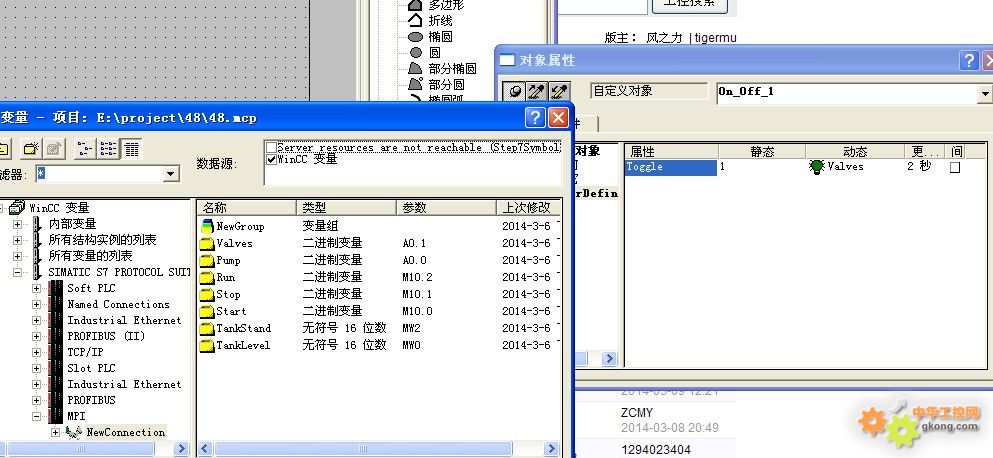Click the 静态 column header
Viewport: 993px width, 458px height.
click(762, 151)
